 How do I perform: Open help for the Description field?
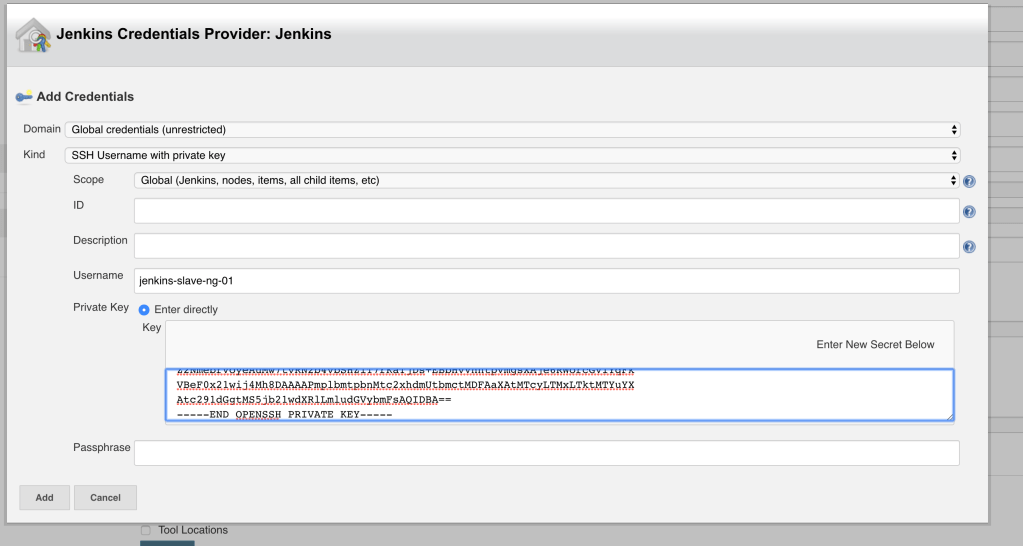tap(969, 247)
